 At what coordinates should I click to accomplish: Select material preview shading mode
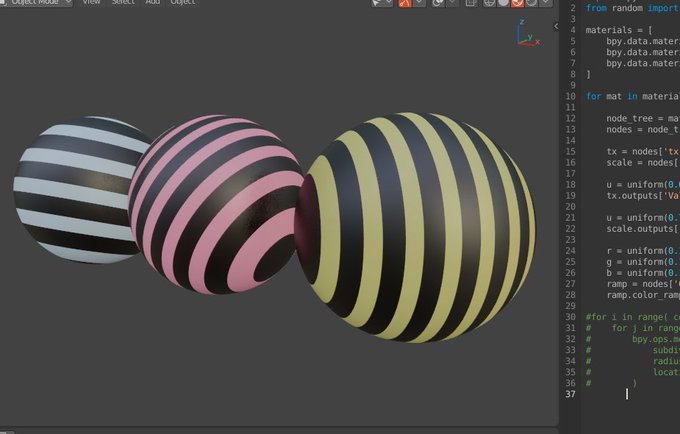[517, 3]
